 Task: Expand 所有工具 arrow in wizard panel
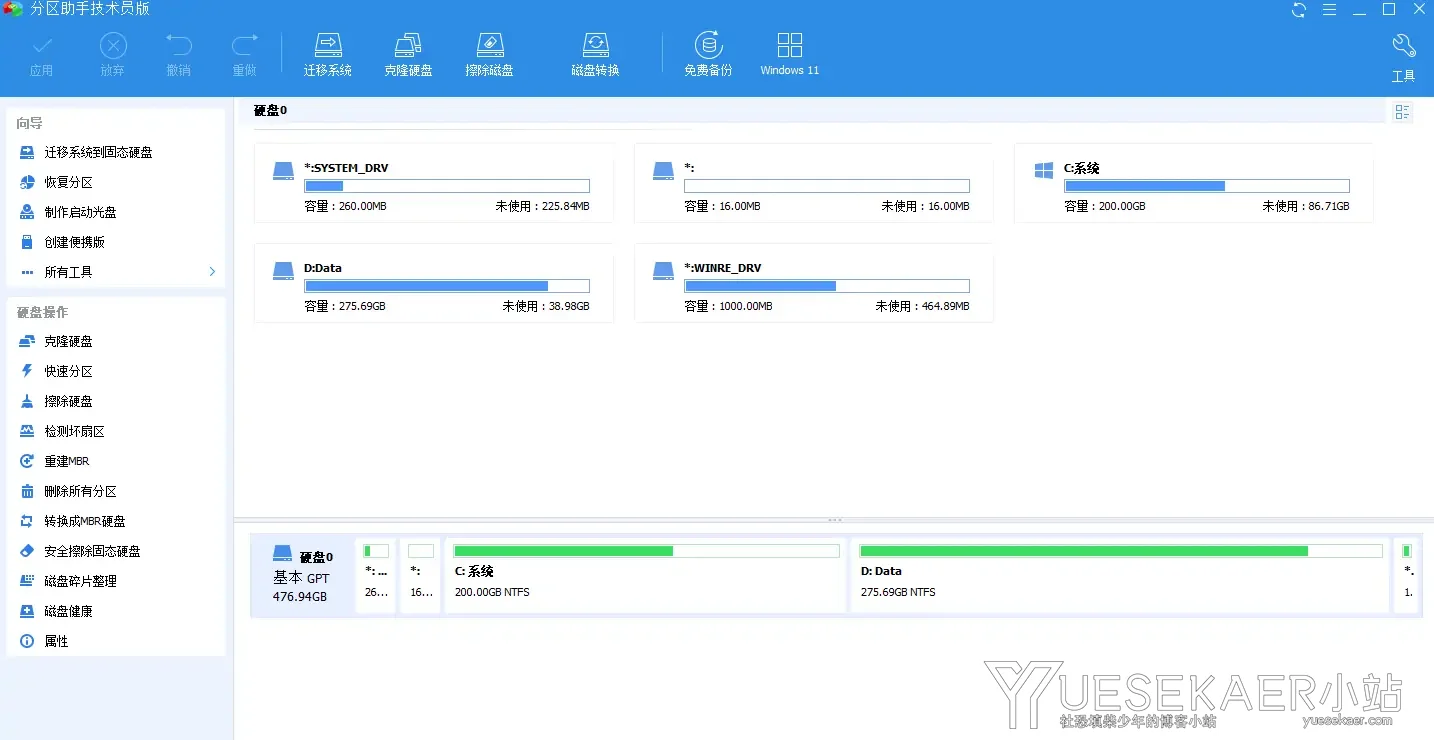212,272
